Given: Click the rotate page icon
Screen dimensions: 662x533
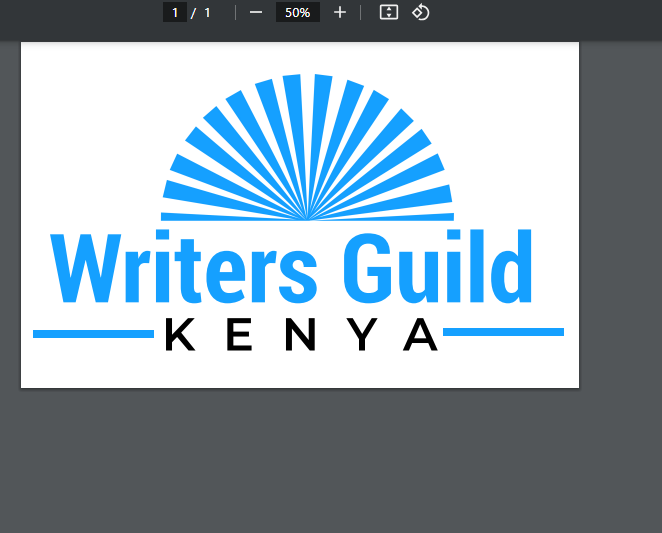Looking at the screenshot, I should [421, 12].
